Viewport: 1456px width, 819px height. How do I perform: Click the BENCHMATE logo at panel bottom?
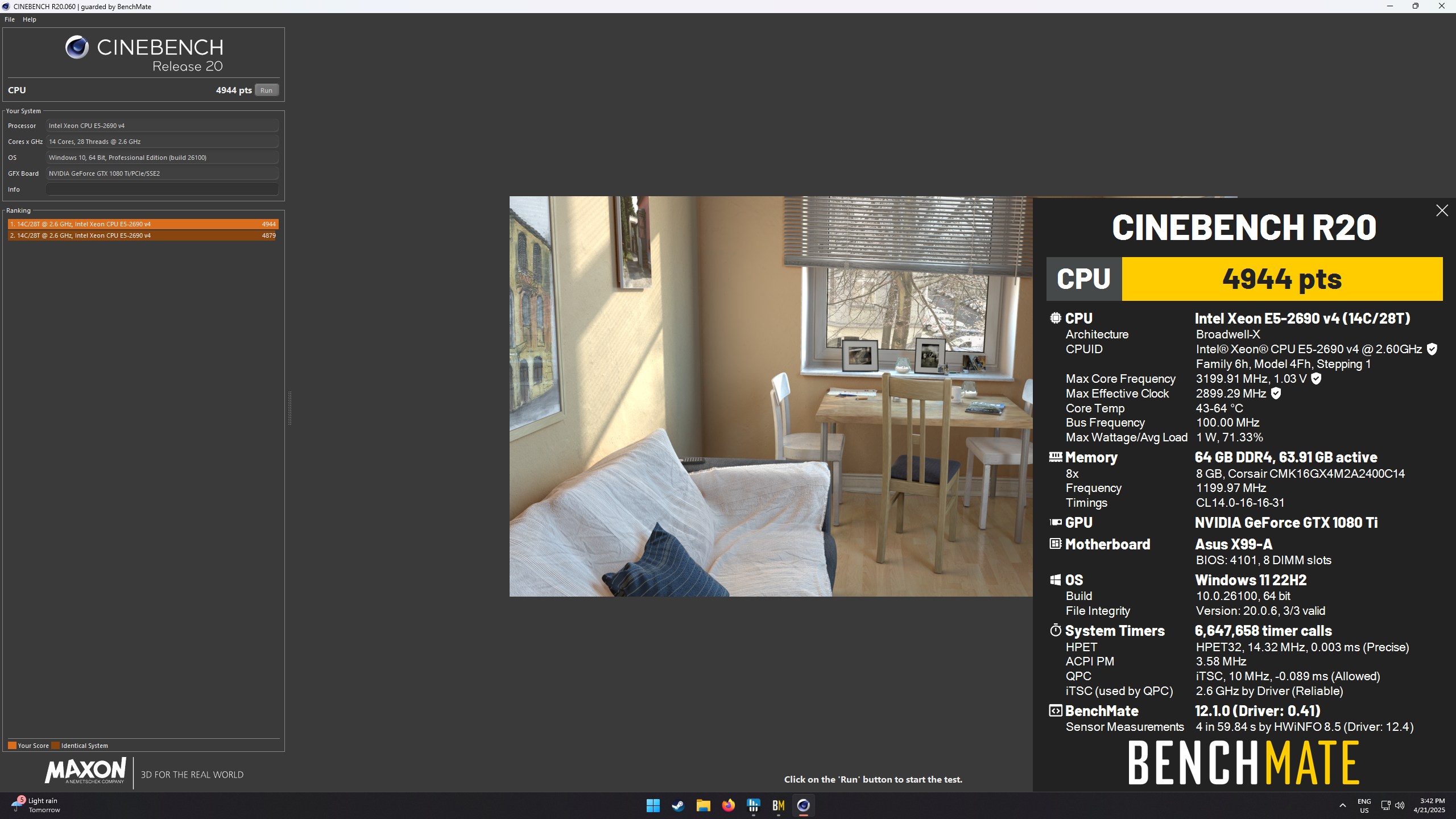point(1244,763)
